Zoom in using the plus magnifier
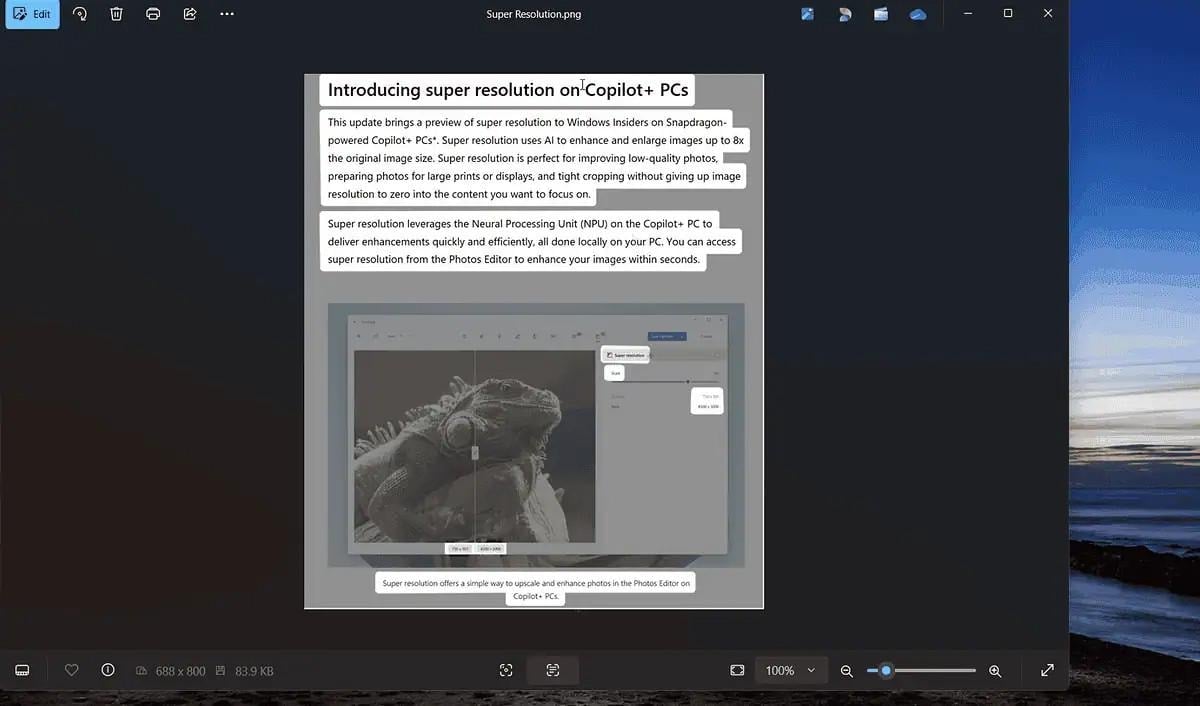 coord(995,670)
